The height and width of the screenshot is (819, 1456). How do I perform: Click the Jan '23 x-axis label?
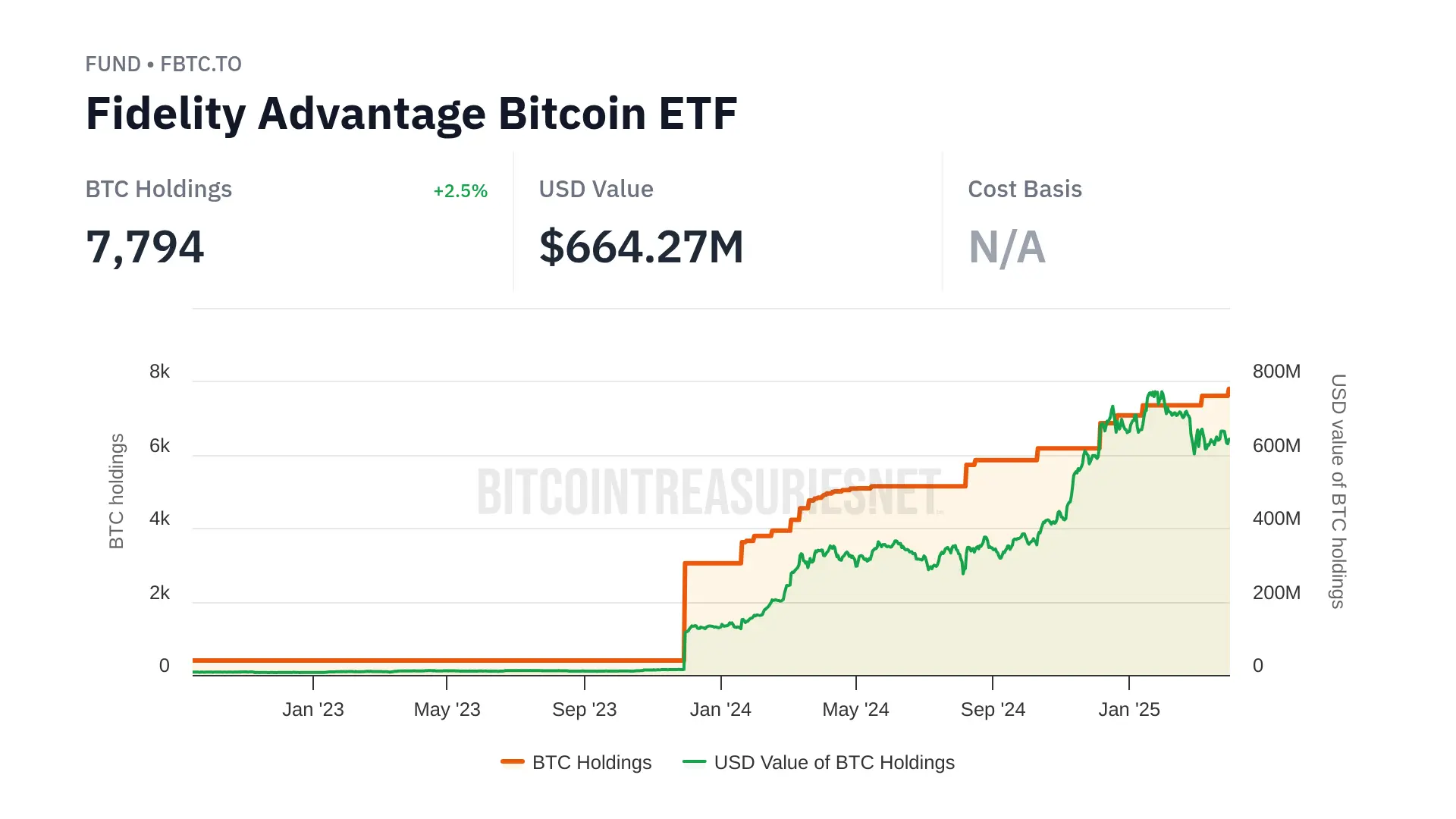313,710
